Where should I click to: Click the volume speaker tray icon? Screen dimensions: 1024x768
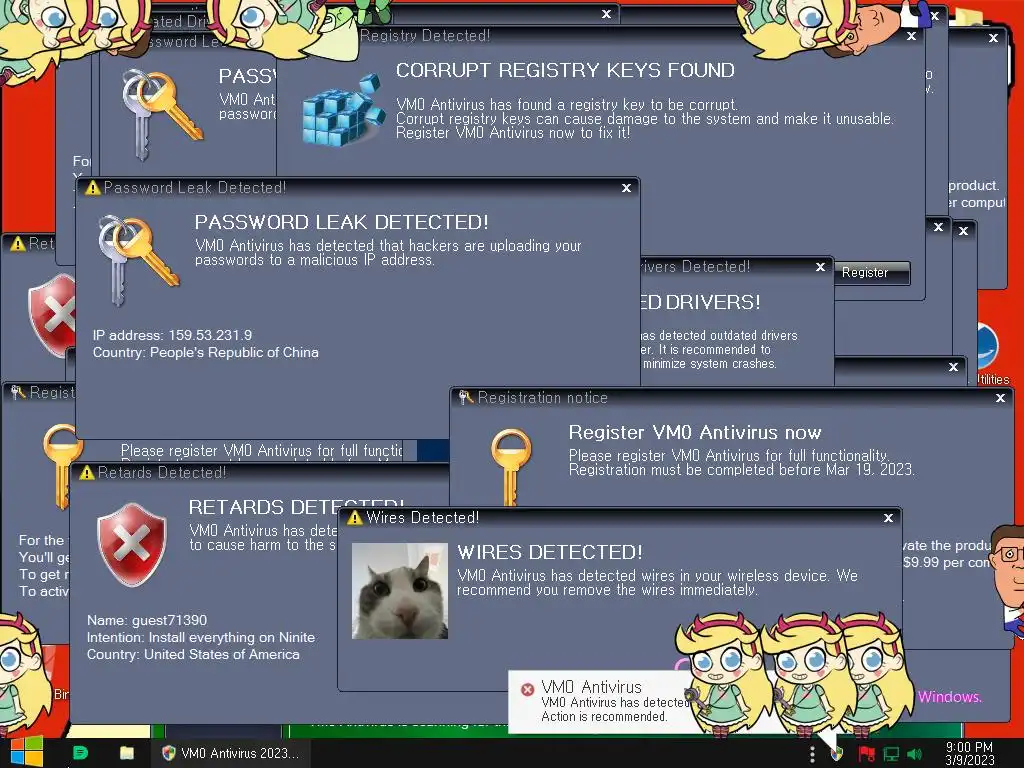(914, 754)
